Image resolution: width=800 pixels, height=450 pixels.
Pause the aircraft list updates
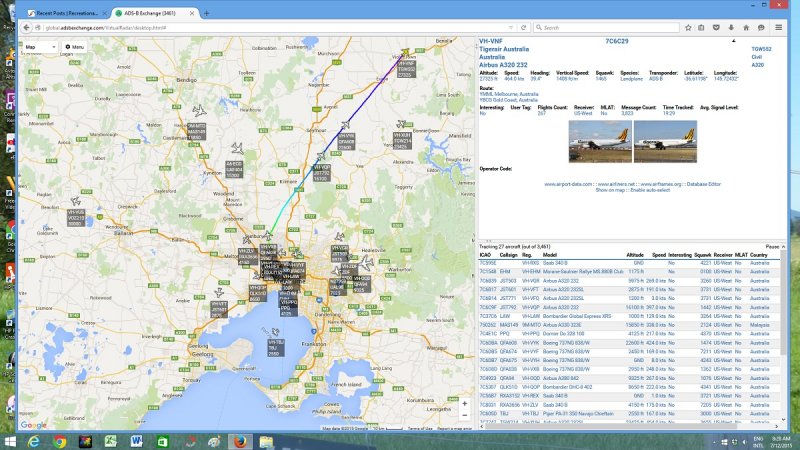[x=772, y=246]
